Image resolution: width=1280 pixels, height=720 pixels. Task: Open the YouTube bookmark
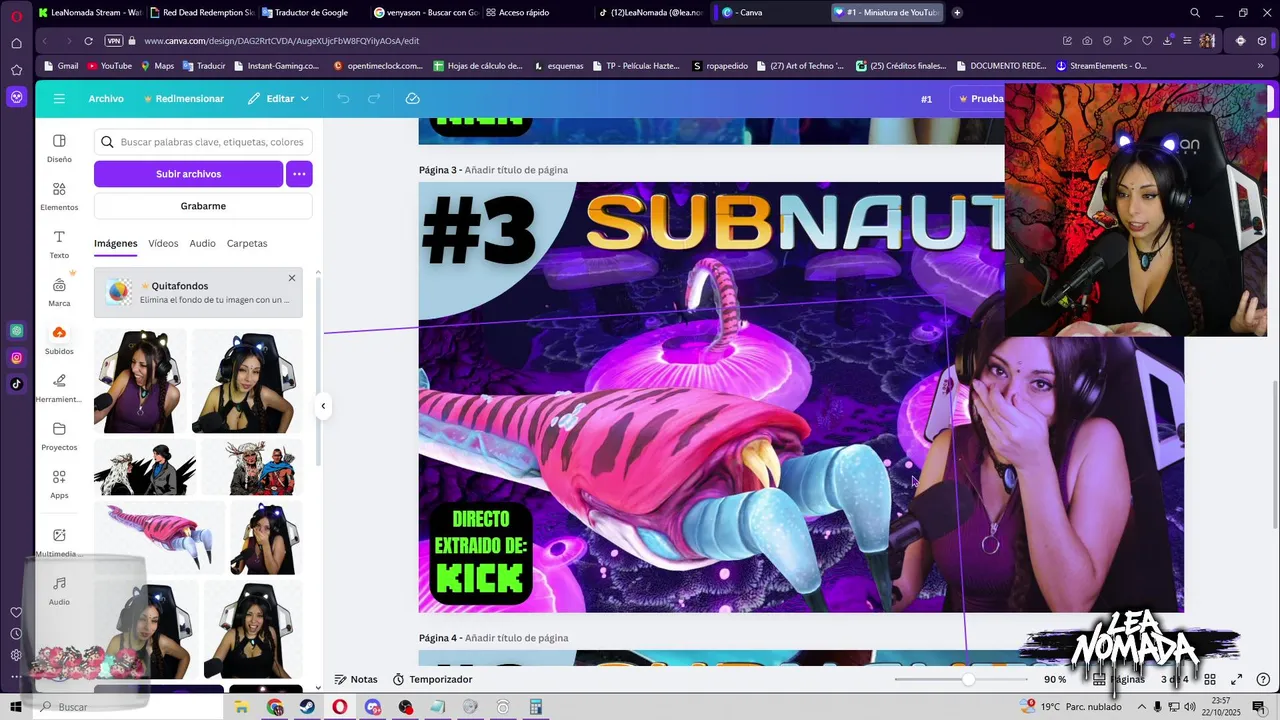click(x=109, y=66)
